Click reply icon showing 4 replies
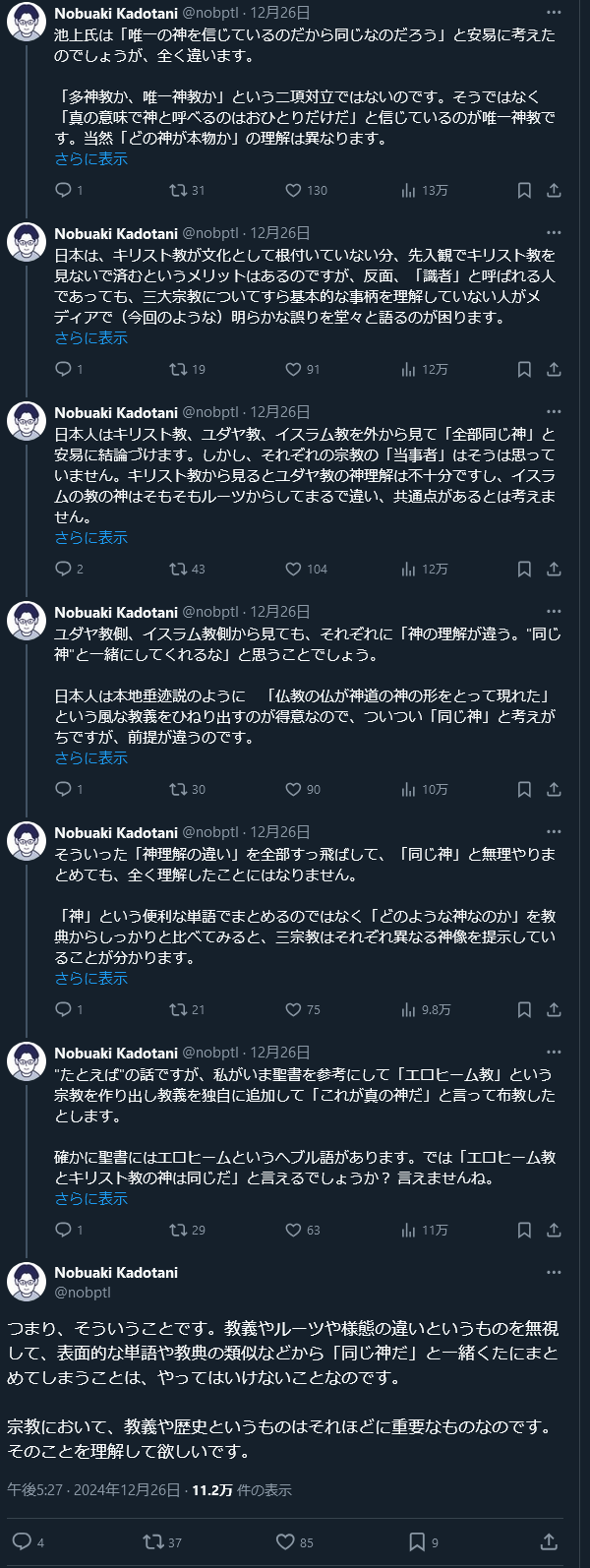The width and height of the screenshot is (590, 1568). (x=22, y=1541)
